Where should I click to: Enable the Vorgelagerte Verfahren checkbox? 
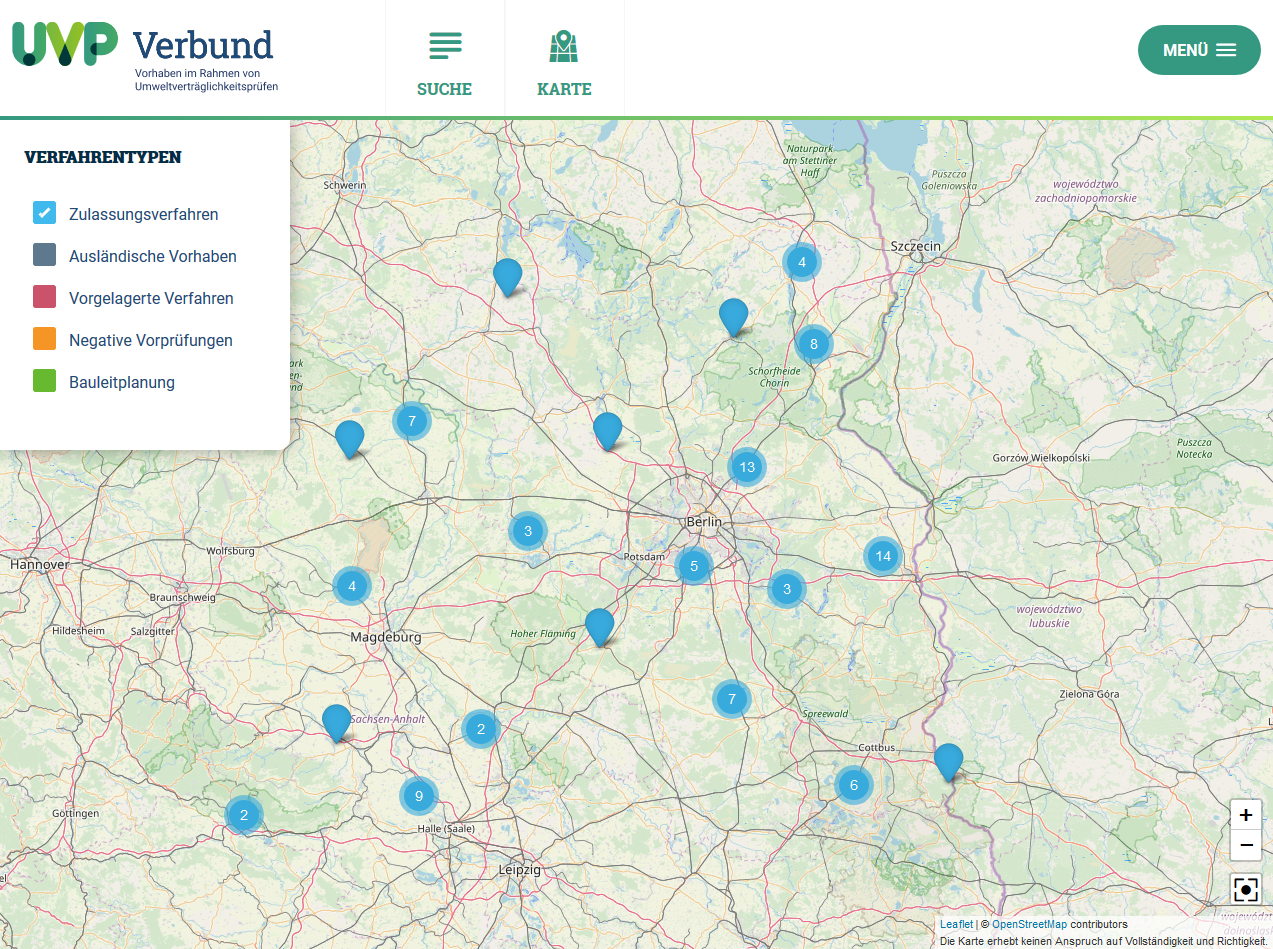click(x=44, y=297)
